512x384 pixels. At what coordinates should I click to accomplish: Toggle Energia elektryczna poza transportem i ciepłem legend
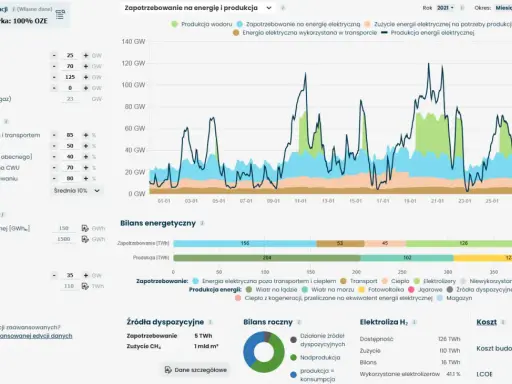coord(264,281)
